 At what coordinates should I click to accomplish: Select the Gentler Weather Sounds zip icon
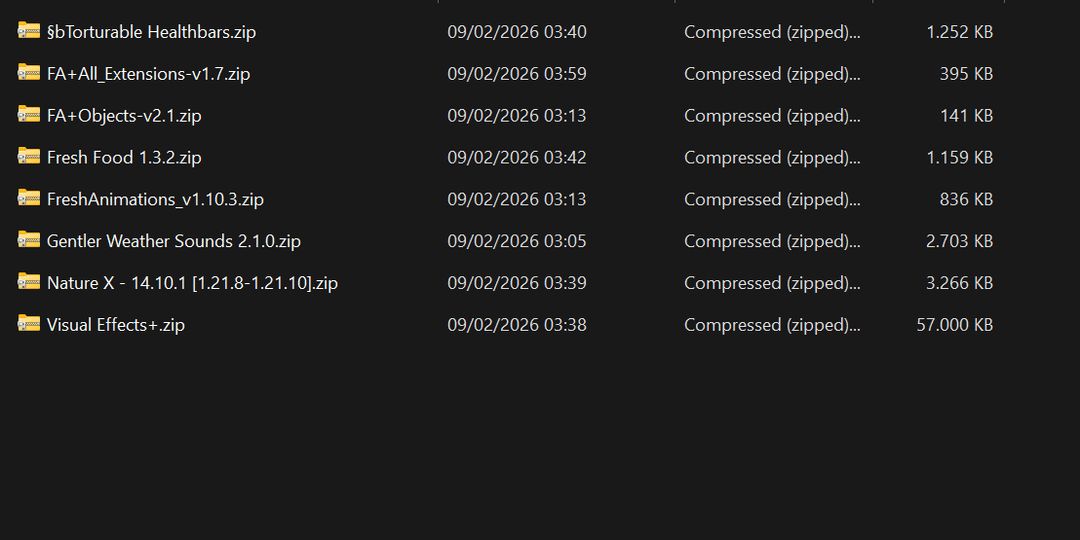[x=28, y=241]
